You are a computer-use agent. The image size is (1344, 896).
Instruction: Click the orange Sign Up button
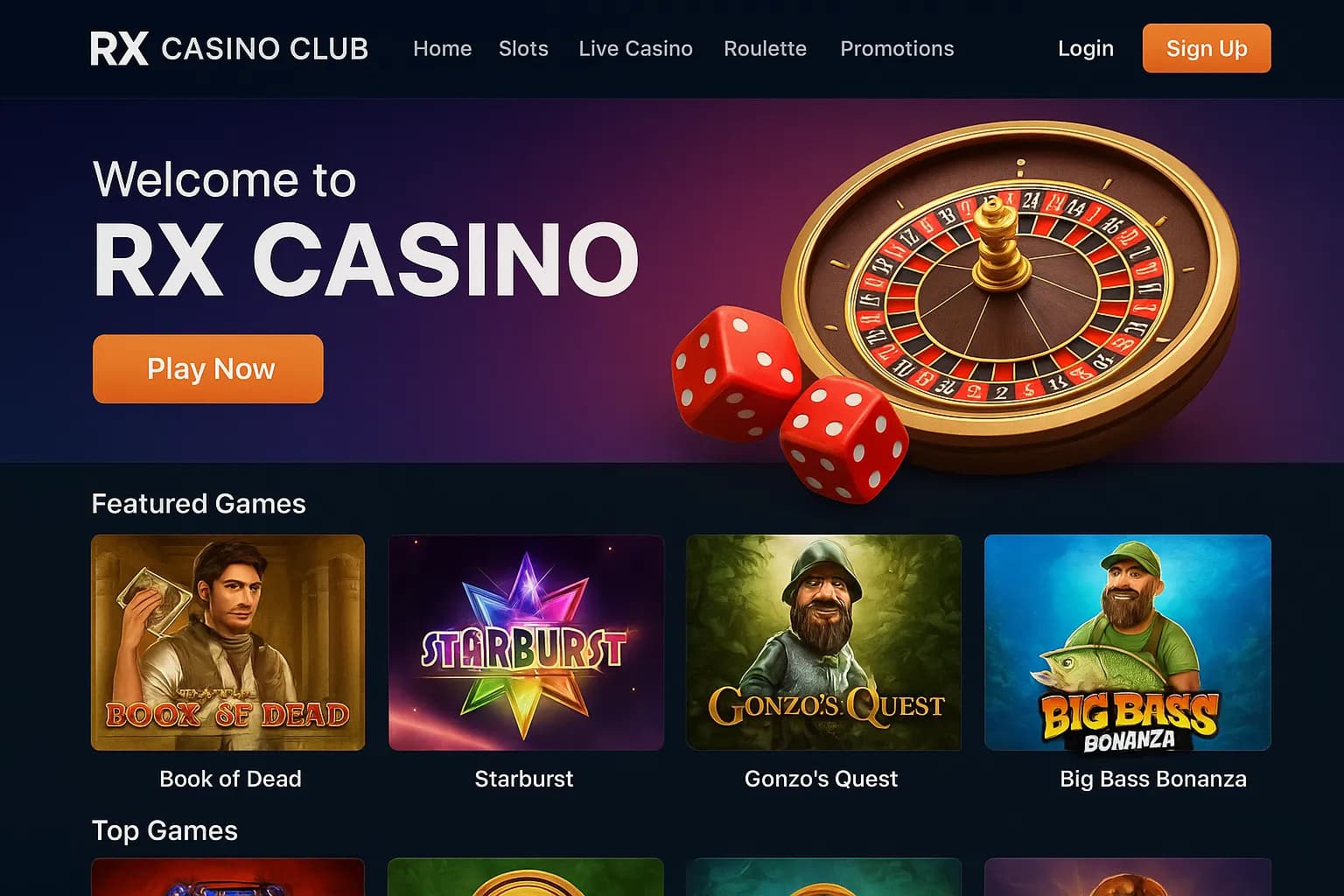[1207, 48]
